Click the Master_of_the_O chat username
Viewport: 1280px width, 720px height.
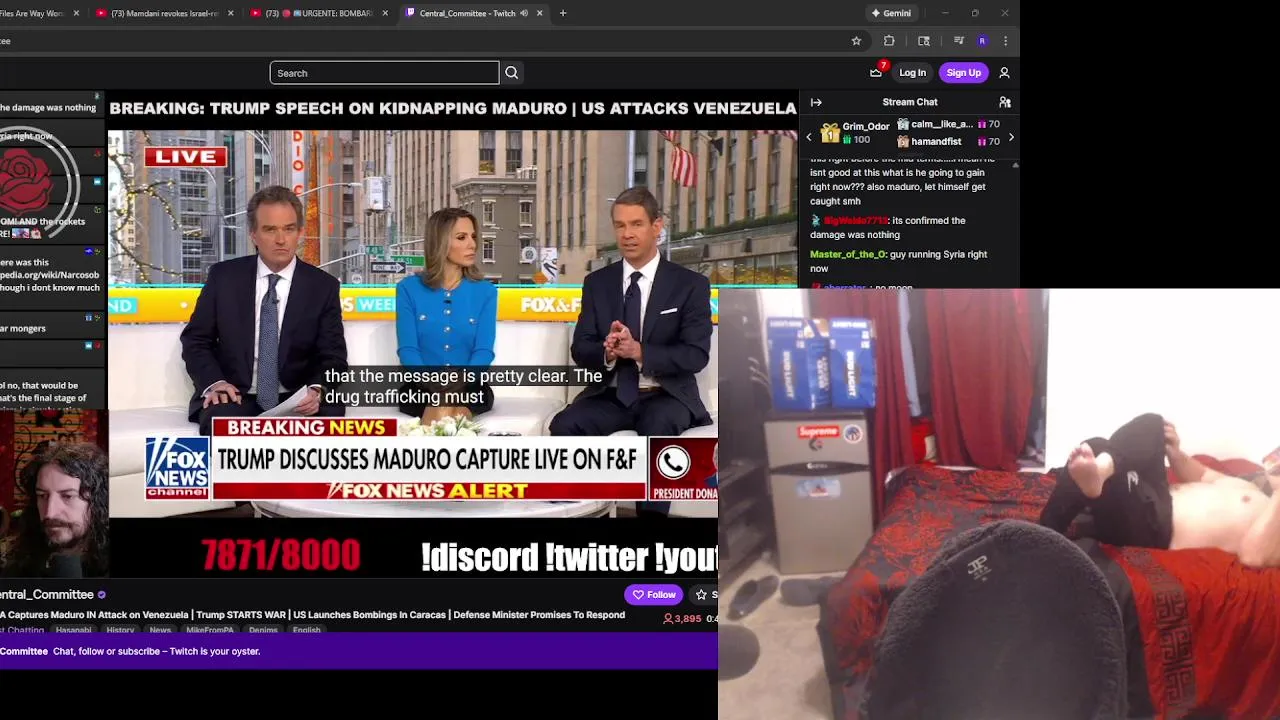coord(848,254)
